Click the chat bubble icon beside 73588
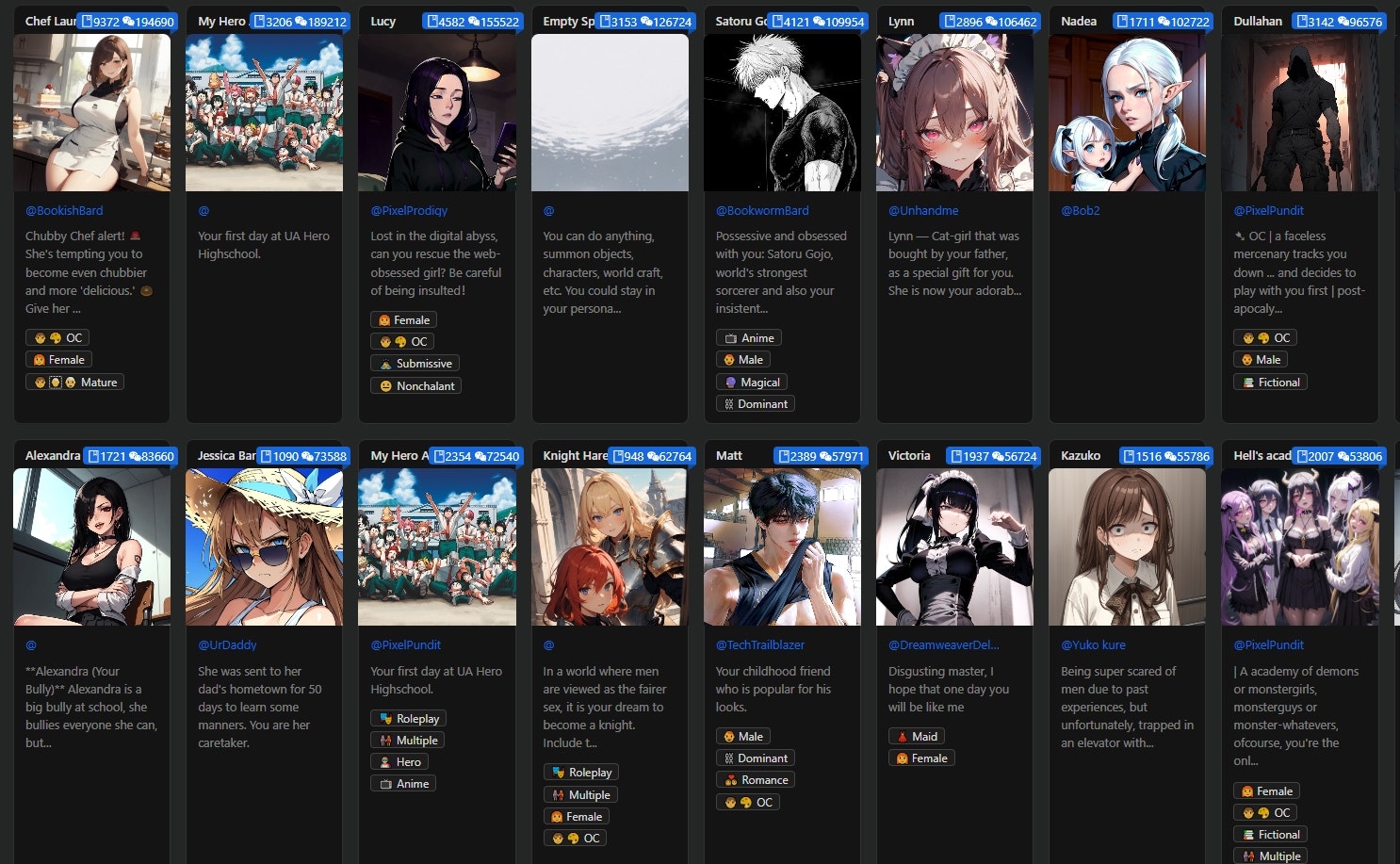This screenshot has height=864, width=1400. point(307,456)
